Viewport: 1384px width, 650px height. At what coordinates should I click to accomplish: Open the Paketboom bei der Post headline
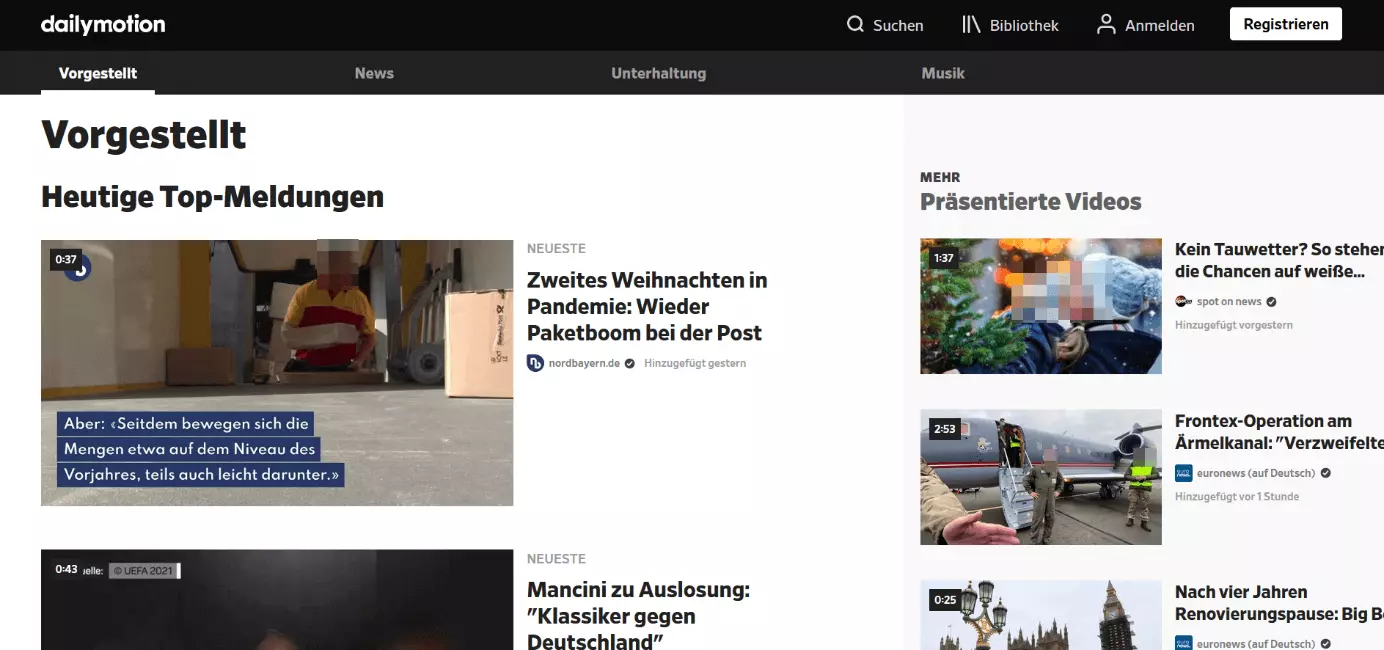point(646,306)
